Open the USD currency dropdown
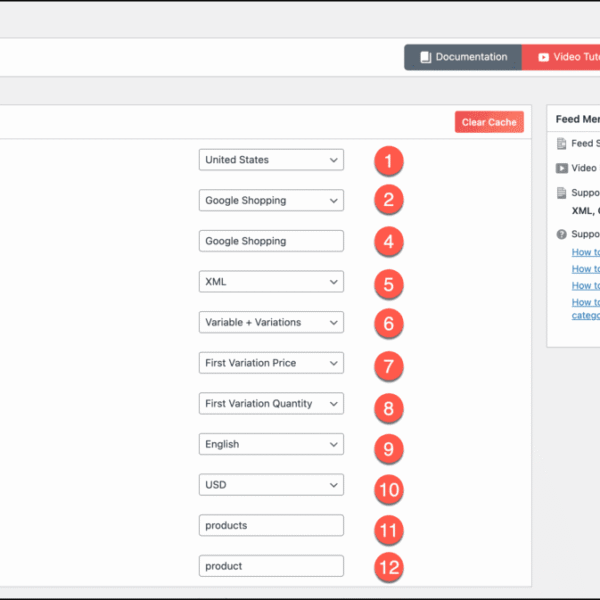600x600 pixels. click(271, 485)
